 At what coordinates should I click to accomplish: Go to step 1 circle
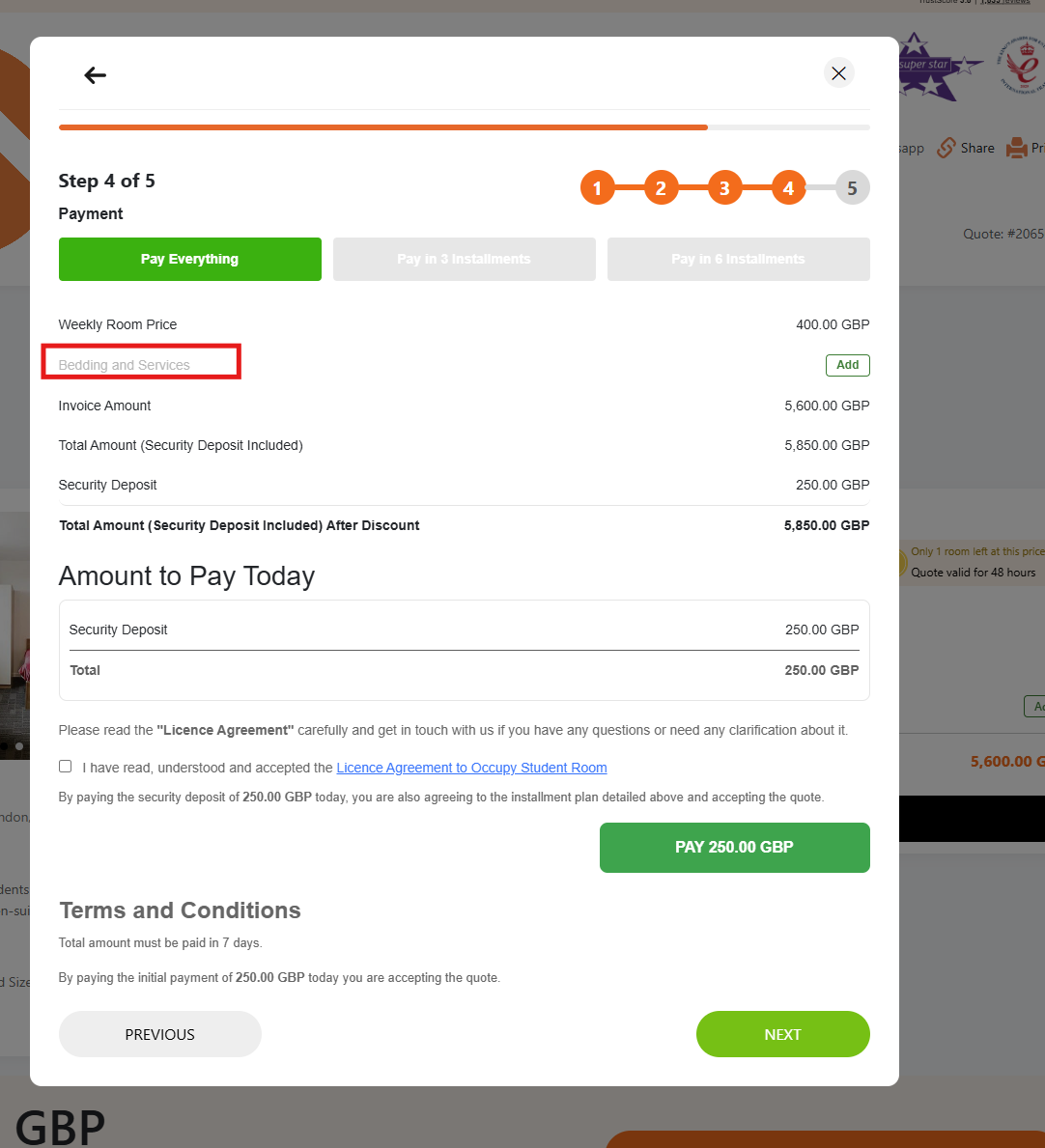598,188
